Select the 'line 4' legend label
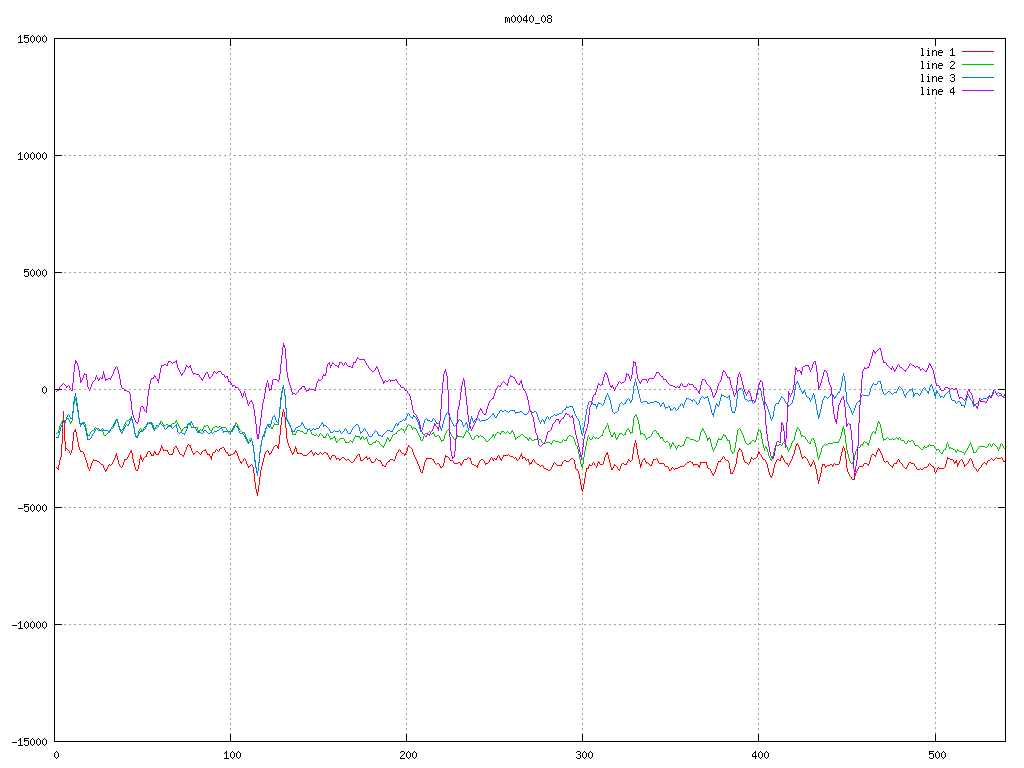The image size is (1024, 768). [937, 91]
